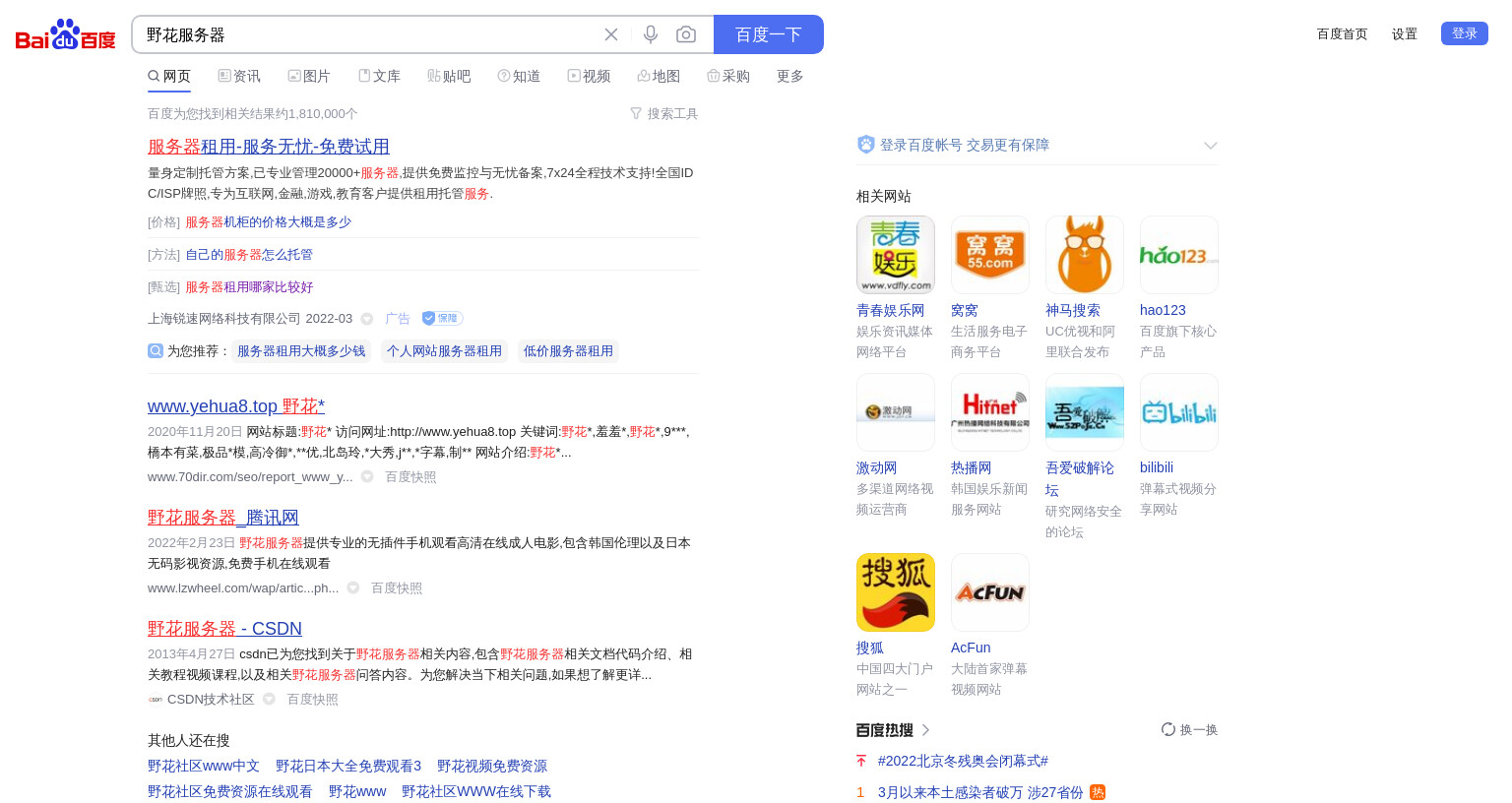
Task: Switch to the 视频 tab
Action: 589,76
